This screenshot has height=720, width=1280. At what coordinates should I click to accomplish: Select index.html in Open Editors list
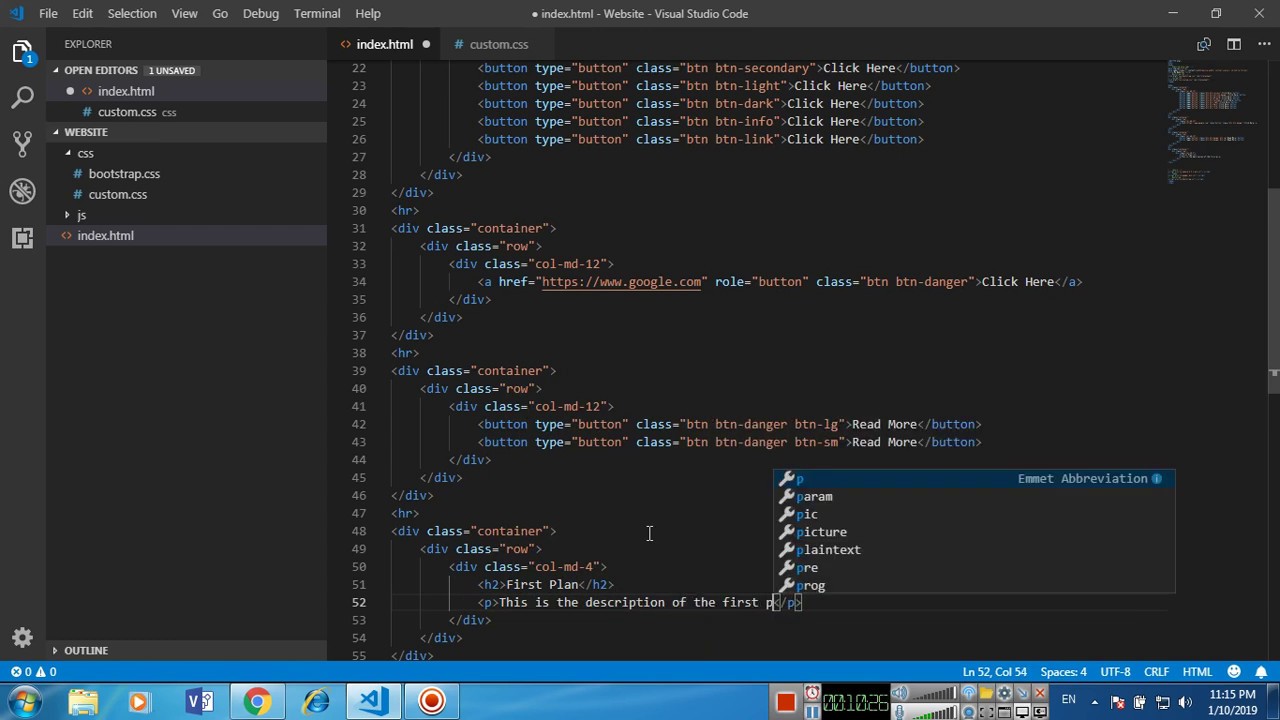coord(126,91)
